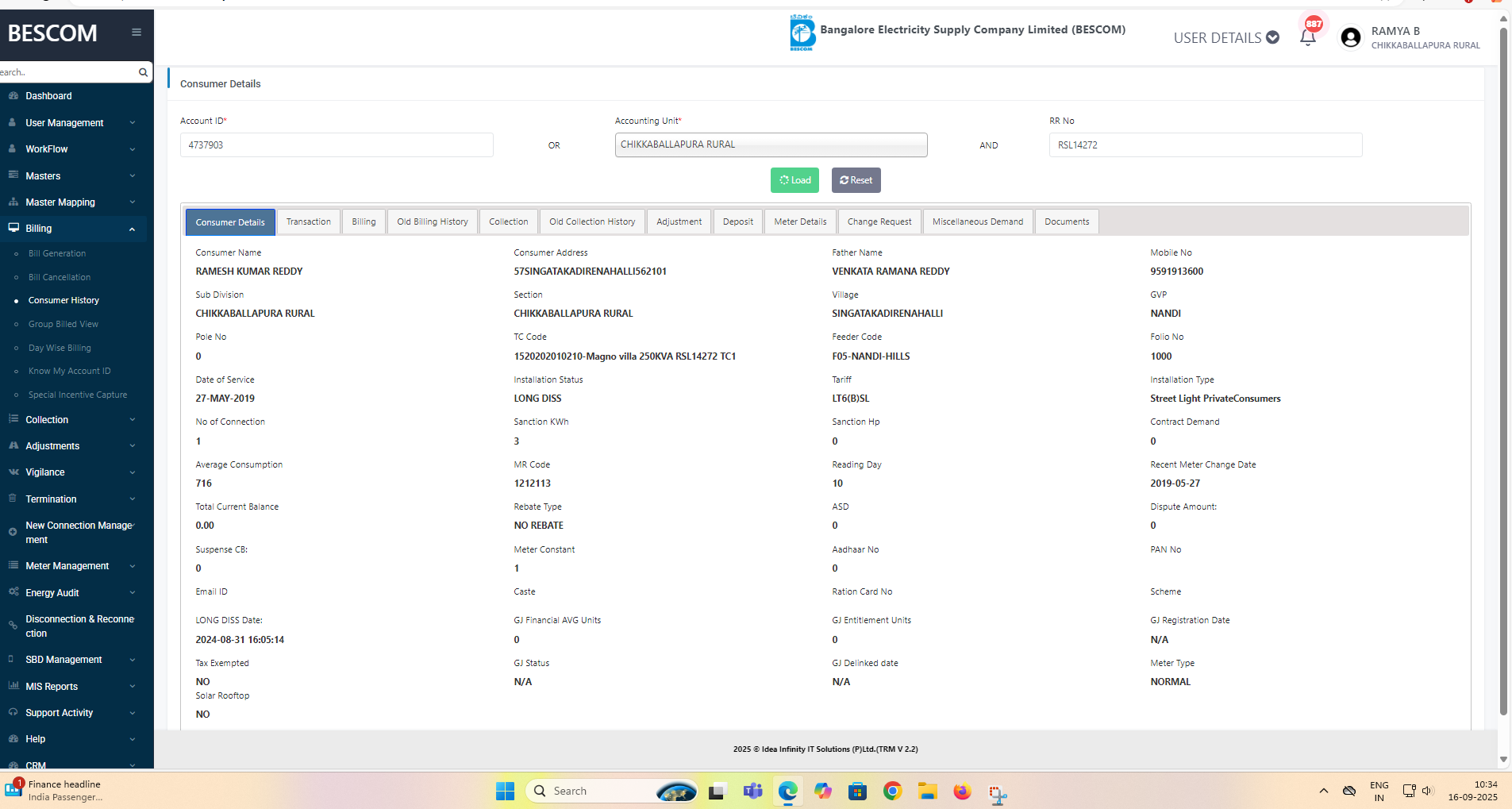
Task: Click the WorkFlow sidebar icon
Action: tap(13, 149)
